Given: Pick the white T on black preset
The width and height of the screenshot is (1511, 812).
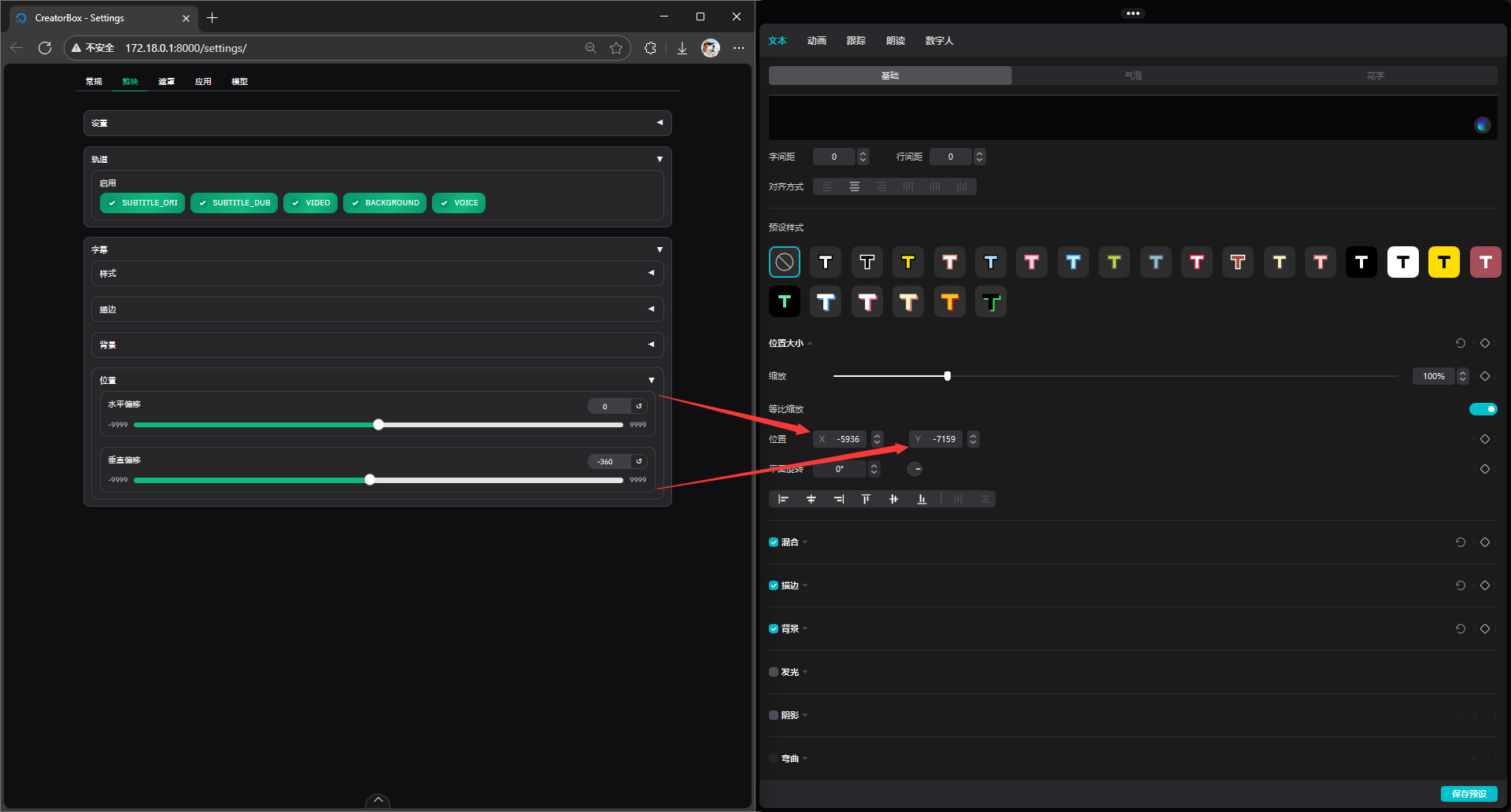Looking at the screenshot, I should (1361, 262).
